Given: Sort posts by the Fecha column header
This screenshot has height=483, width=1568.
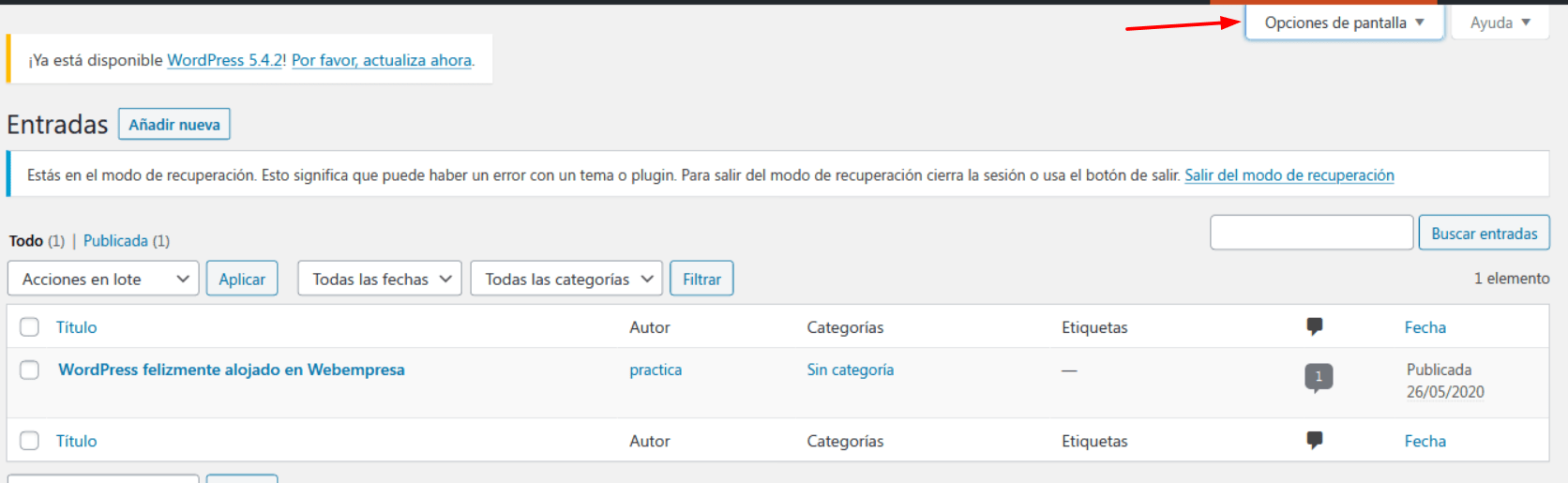Looking at the screenshot, I should [1425, 327].
